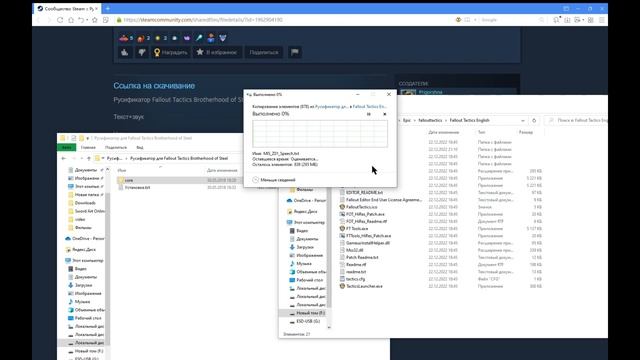Rate the Steam guide with thumbs up
The height and width of the screenshot is (360, 640).
(x=125, y=52)
